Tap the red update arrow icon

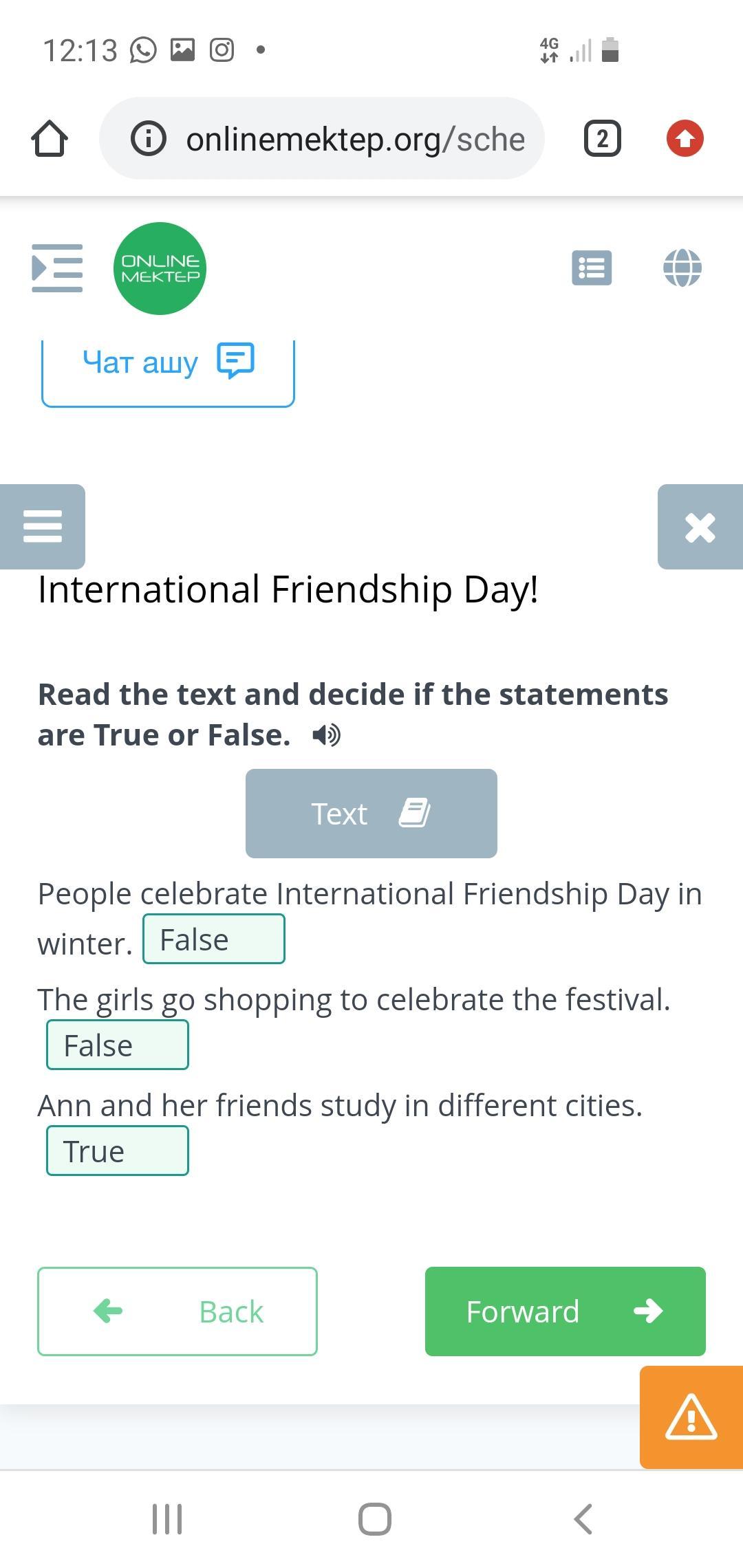(685, 138)
